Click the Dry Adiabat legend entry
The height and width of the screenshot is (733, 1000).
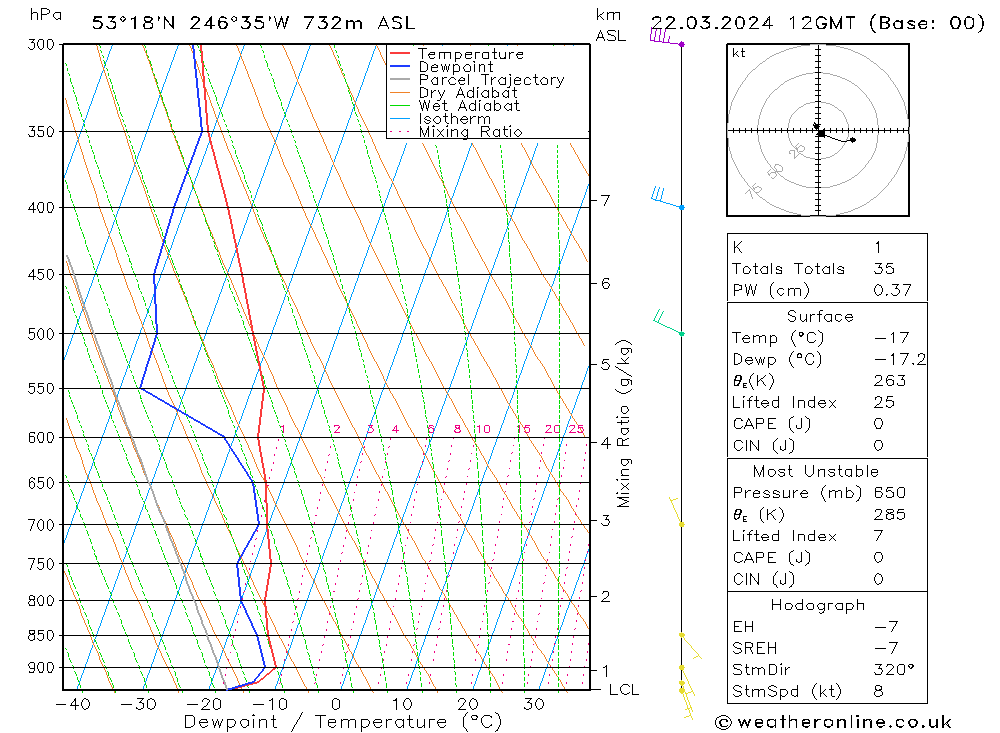tap(453, 93)
